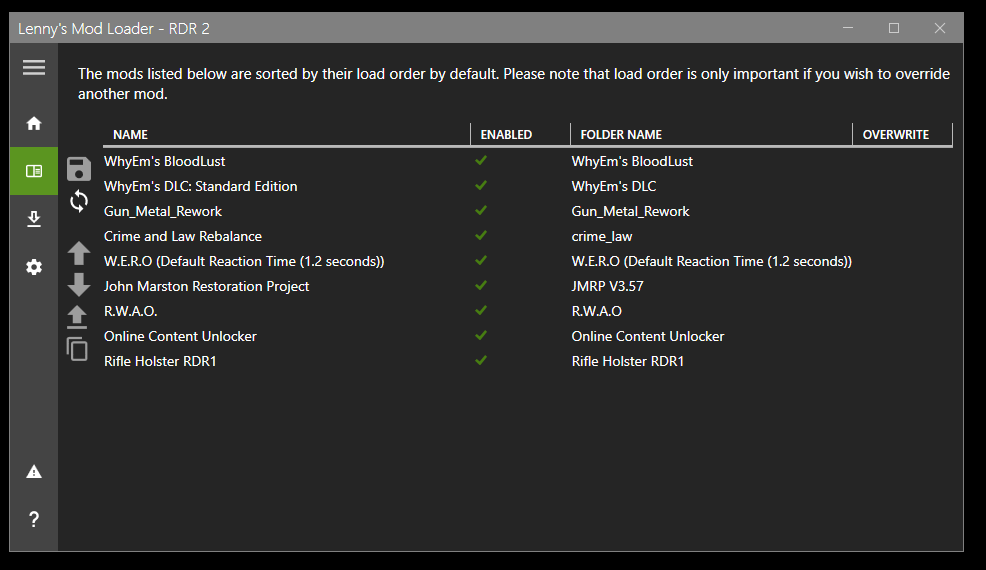Viewport: 986px width, 570px height.
Task: Move selected mod to top
Action: click(79, 317)
